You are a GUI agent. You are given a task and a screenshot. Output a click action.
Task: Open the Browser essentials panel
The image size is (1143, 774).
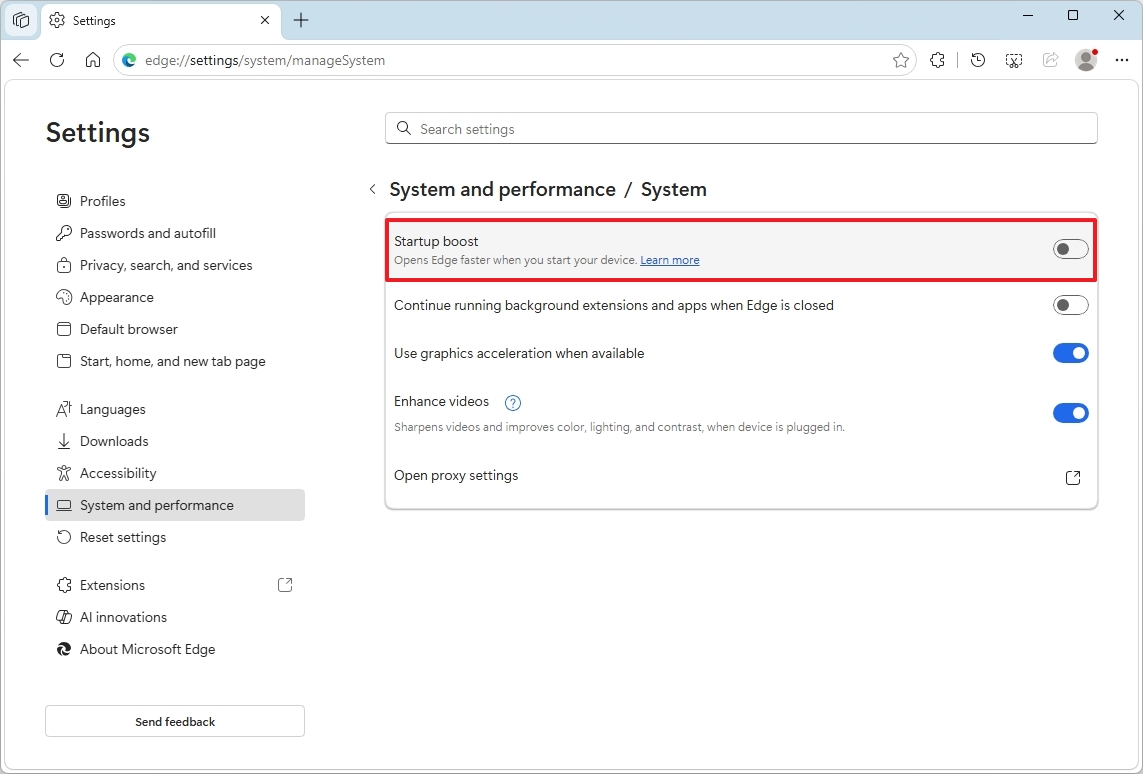(937, 60)
